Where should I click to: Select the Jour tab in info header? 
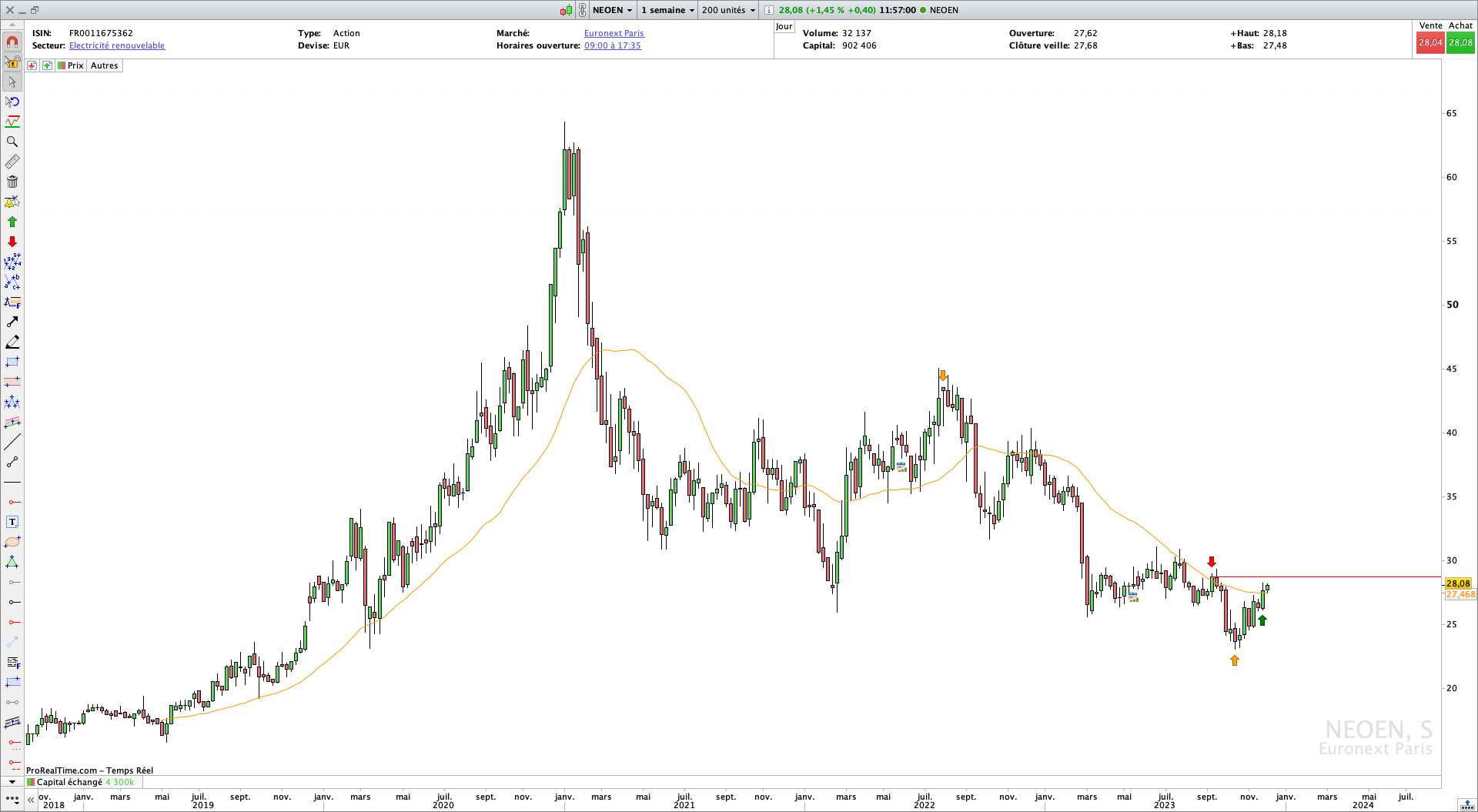click(x=784, y=26)
